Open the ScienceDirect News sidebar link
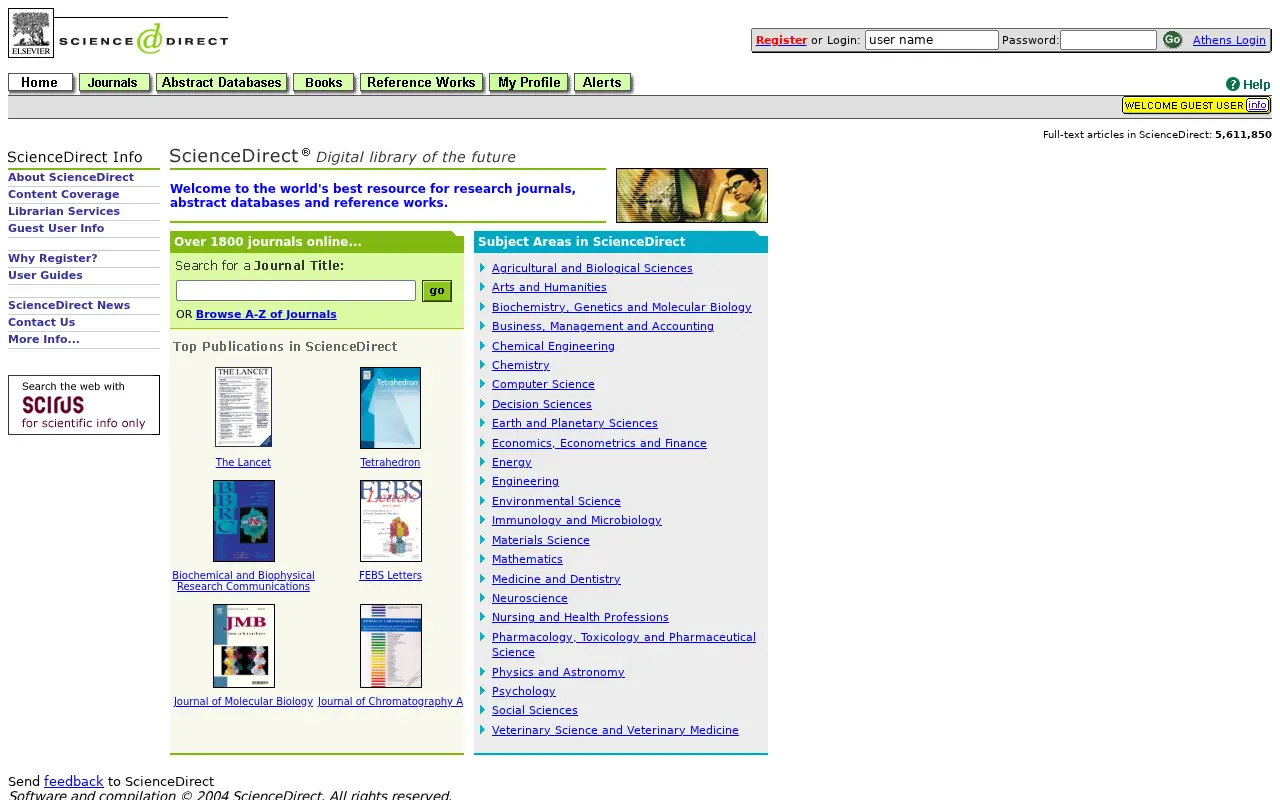Viewport: 1280px width, 800px height. point(69,305)
